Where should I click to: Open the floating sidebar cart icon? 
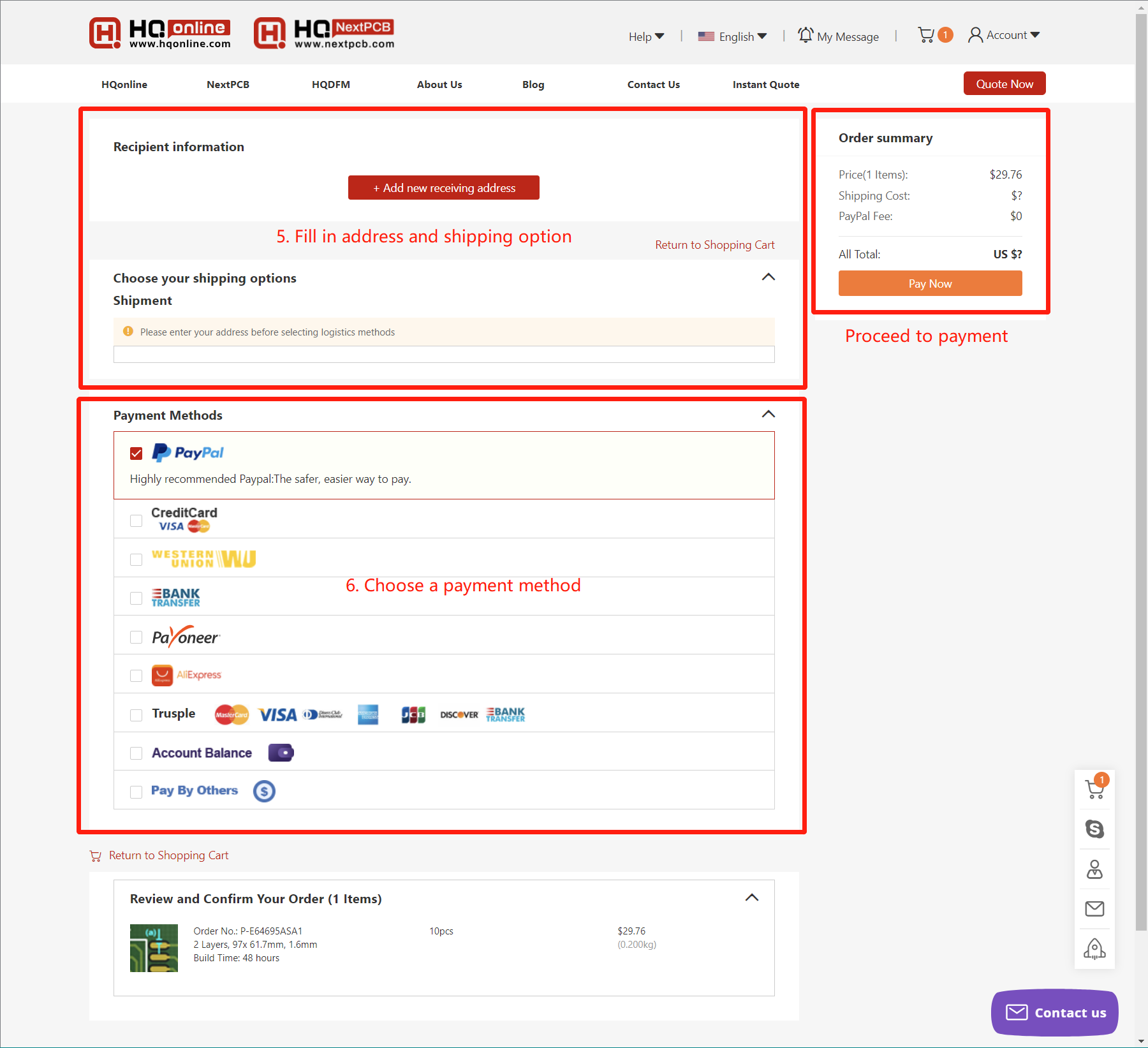pyautogui.click(x=1095, y=789)
